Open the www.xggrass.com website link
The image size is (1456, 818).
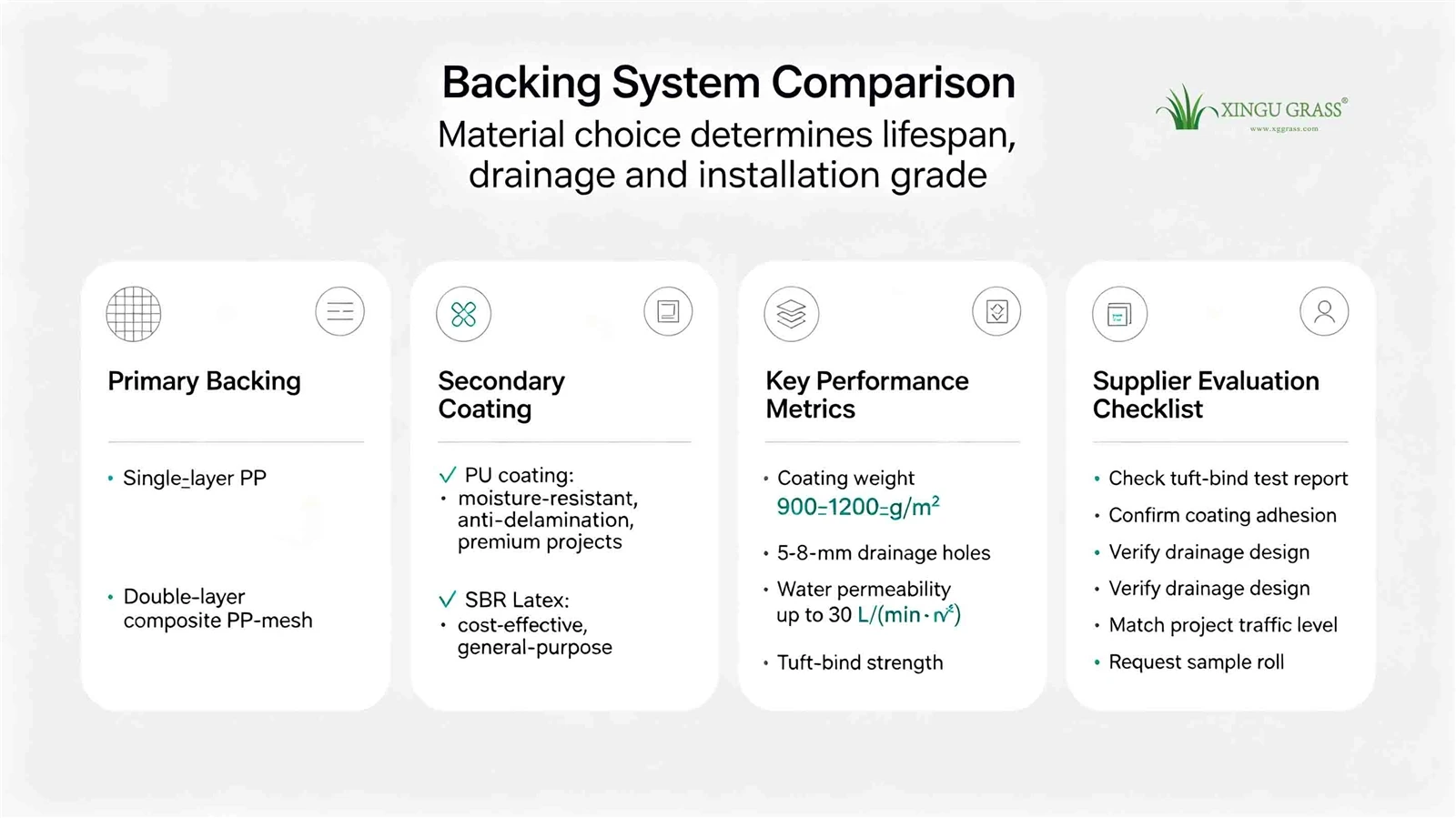1284,129
